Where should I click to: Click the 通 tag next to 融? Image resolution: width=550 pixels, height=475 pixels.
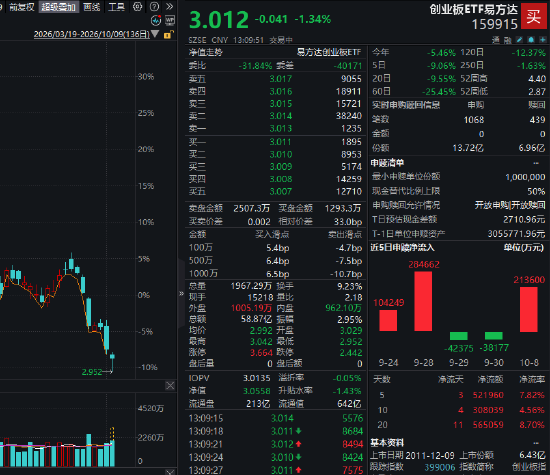coord(496,40)
